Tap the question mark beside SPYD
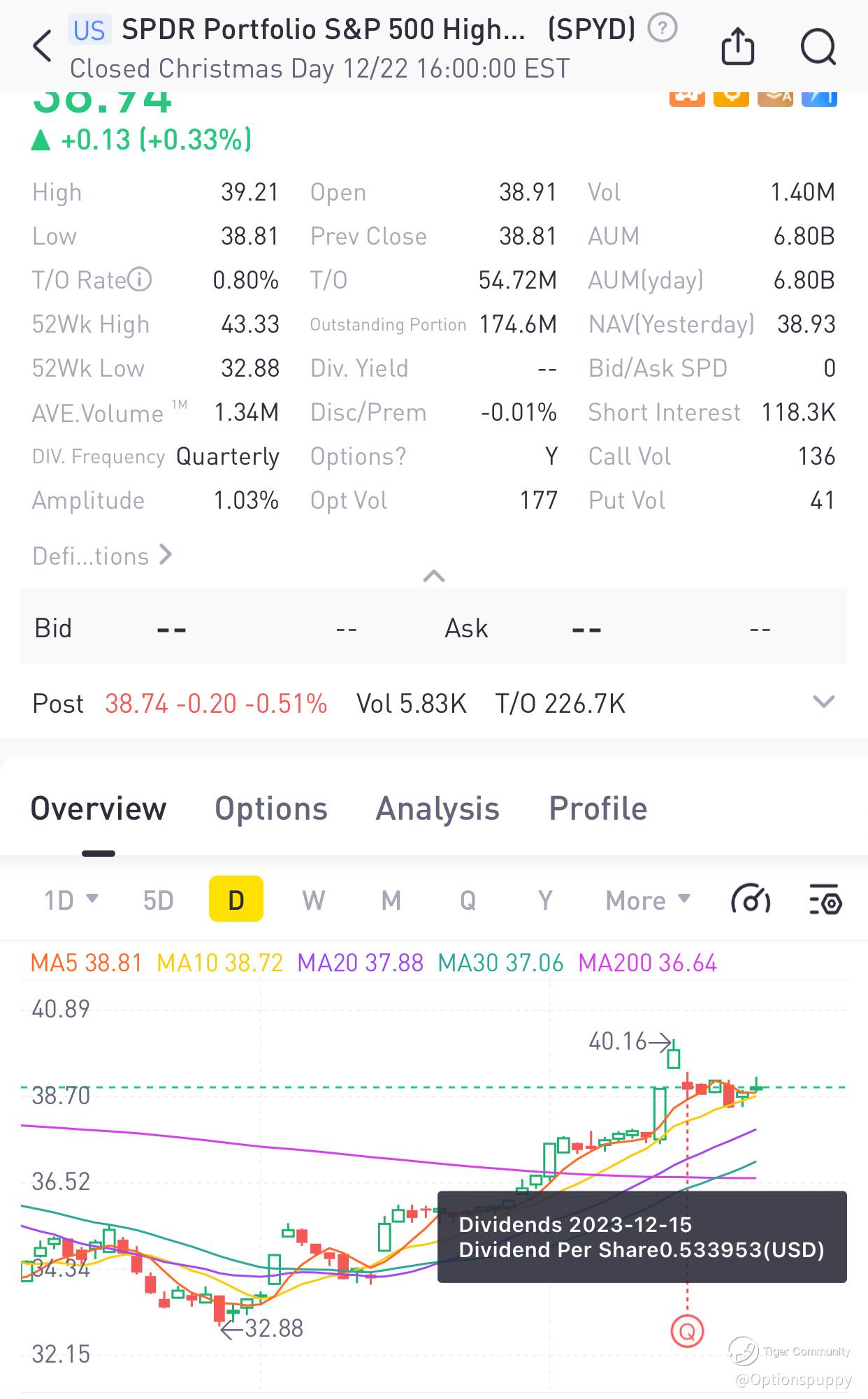This screenshot has width=868, height=1399. click(x=662, y=29)
